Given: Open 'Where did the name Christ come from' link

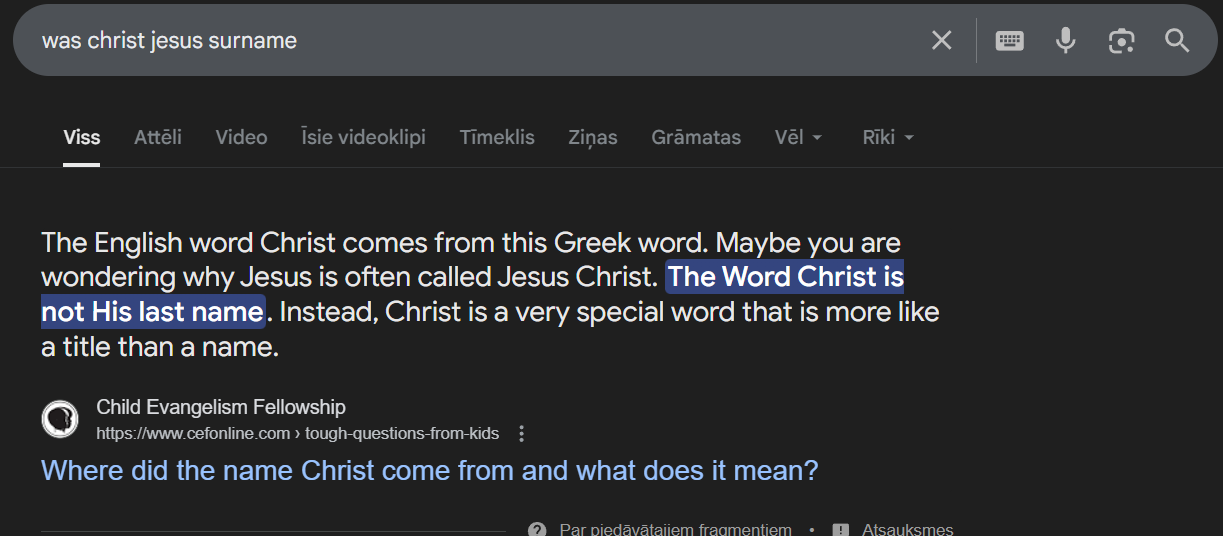Looking at the screenshot, I should coord(429,470).
